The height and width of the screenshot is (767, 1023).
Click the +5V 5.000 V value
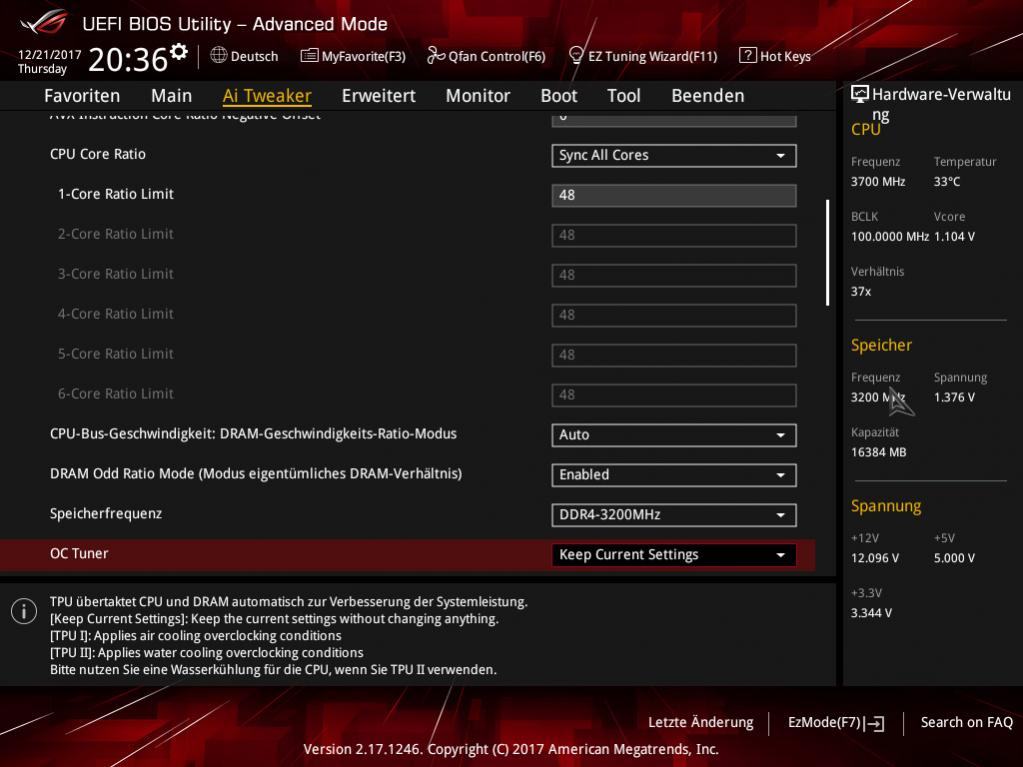[x=954, y=558]
